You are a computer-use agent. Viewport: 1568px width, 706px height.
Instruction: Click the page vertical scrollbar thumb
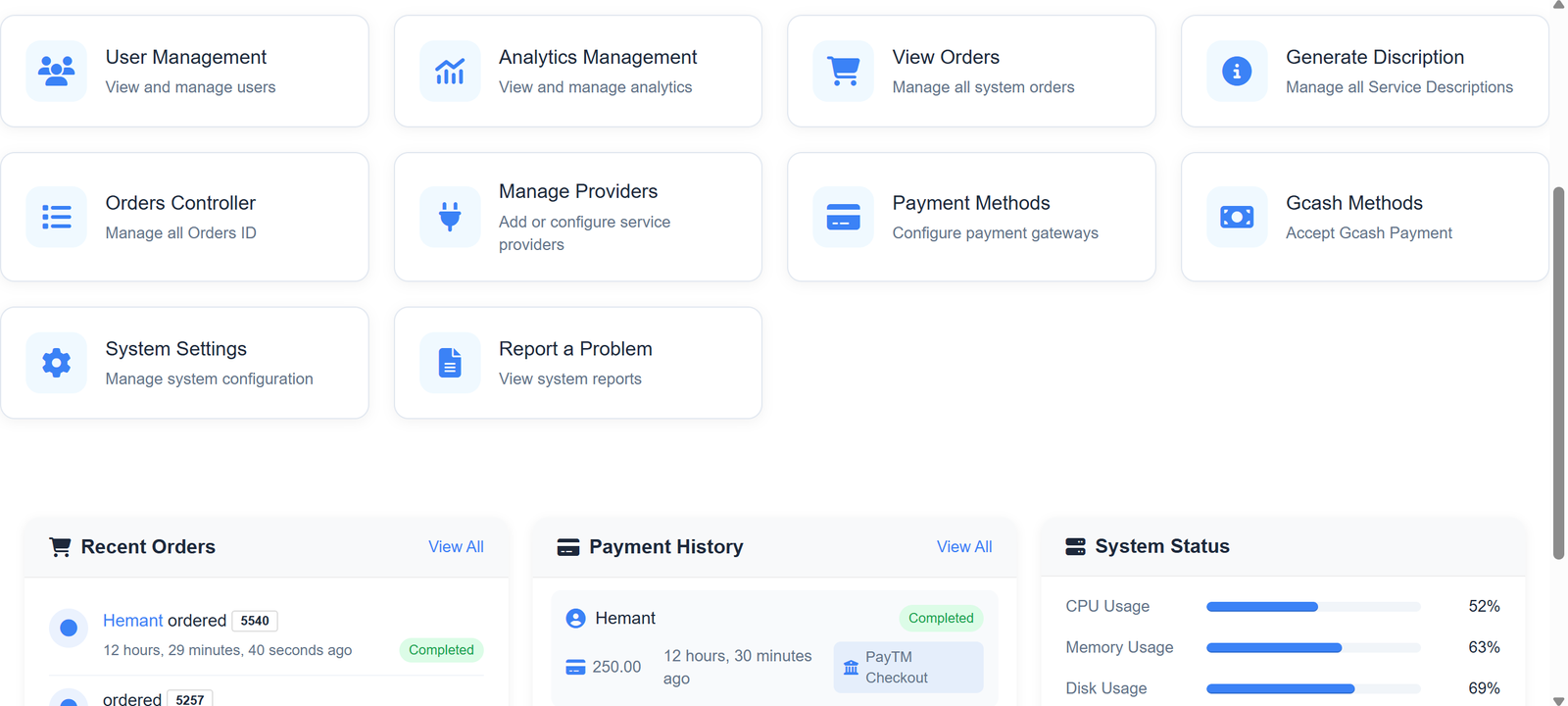[x=1558, y=373]
